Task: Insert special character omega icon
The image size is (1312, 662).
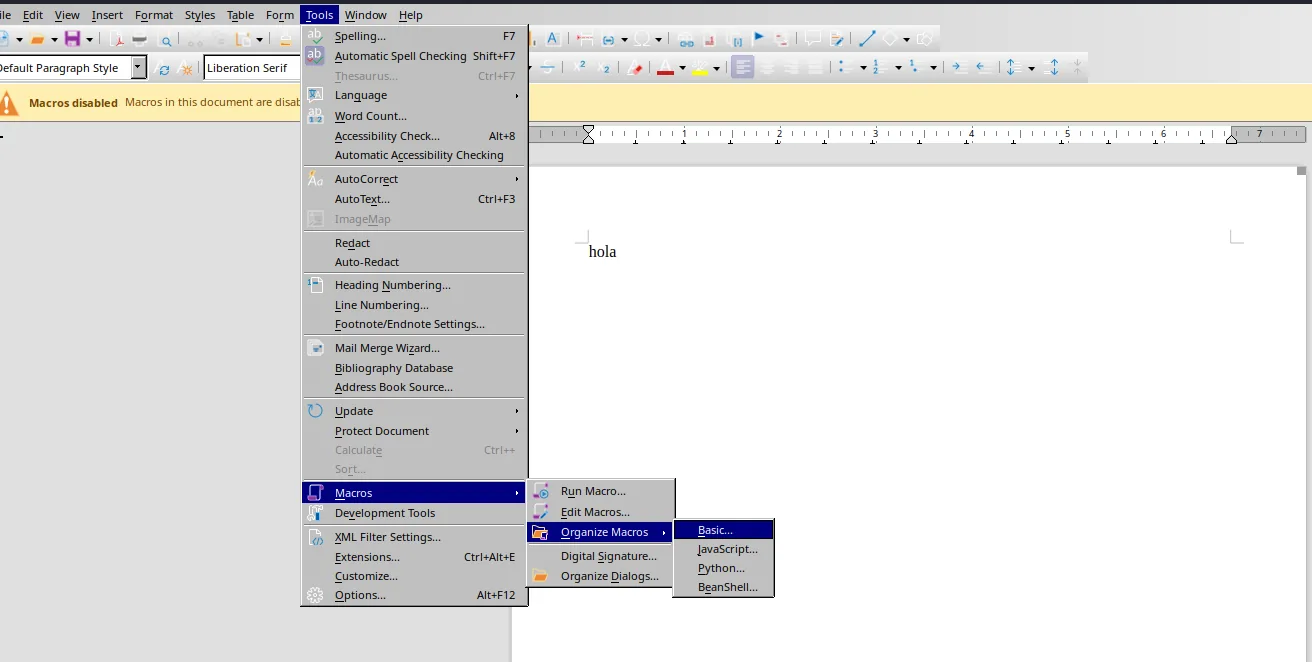Action: [x=641, y=39]
